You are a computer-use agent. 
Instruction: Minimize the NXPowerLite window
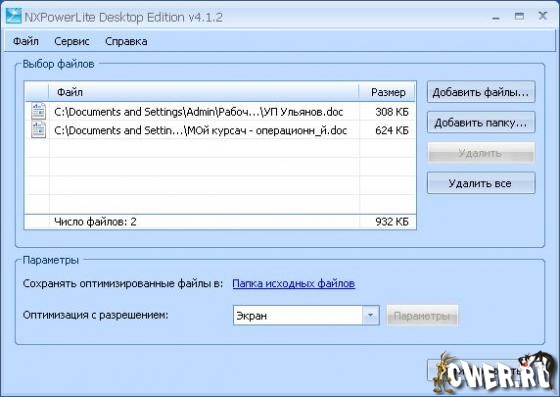pos(496,17)
